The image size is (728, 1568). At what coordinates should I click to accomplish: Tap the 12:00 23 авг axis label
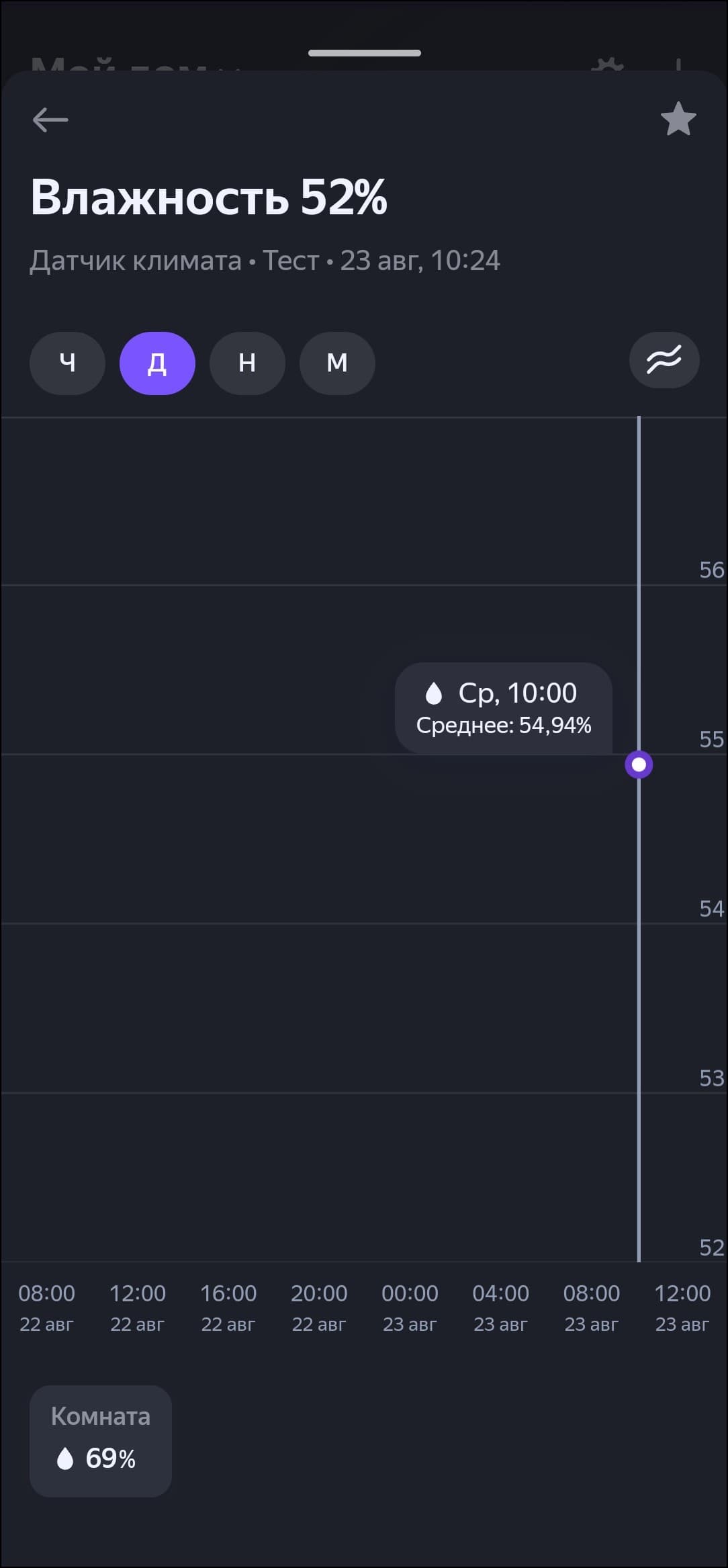point(682,1307)
